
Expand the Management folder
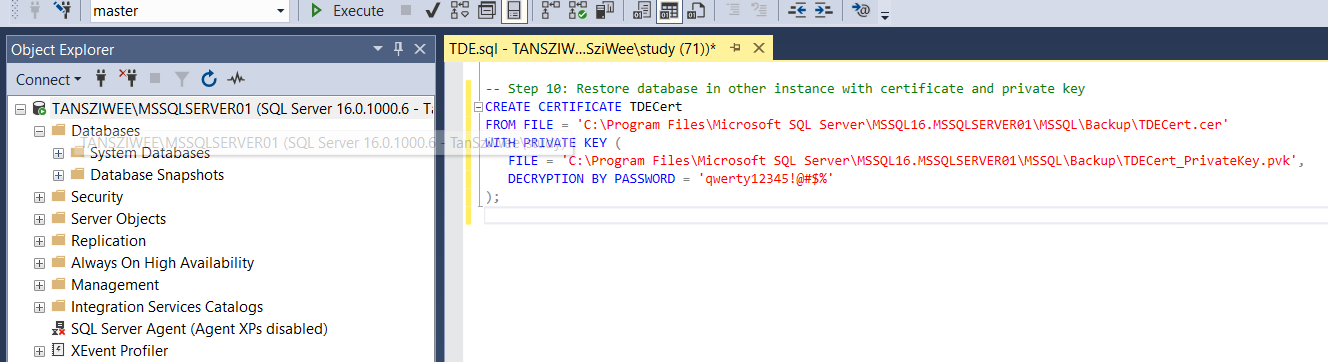click(x=40, y=285)
